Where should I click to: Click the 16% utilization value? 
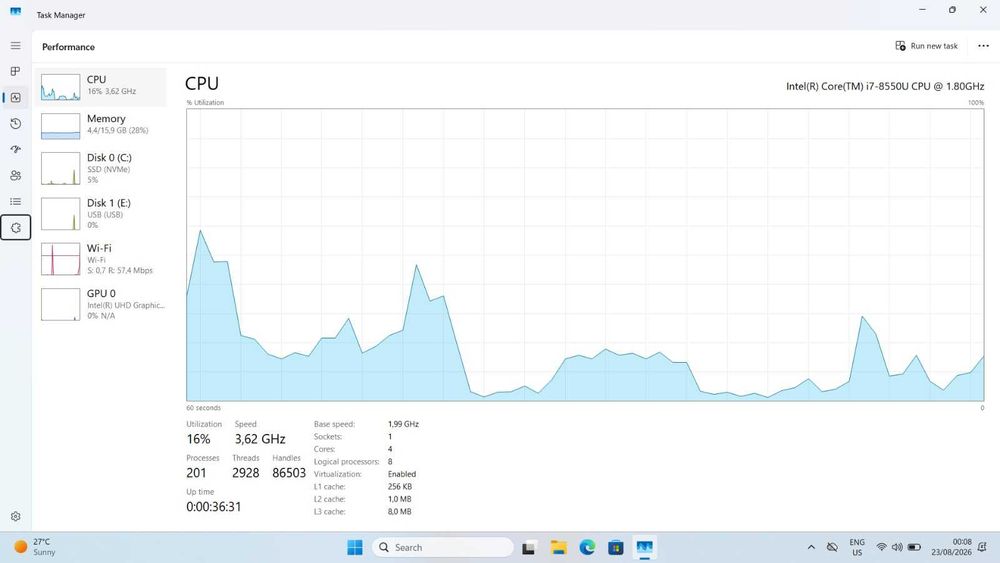click(198, 439)
